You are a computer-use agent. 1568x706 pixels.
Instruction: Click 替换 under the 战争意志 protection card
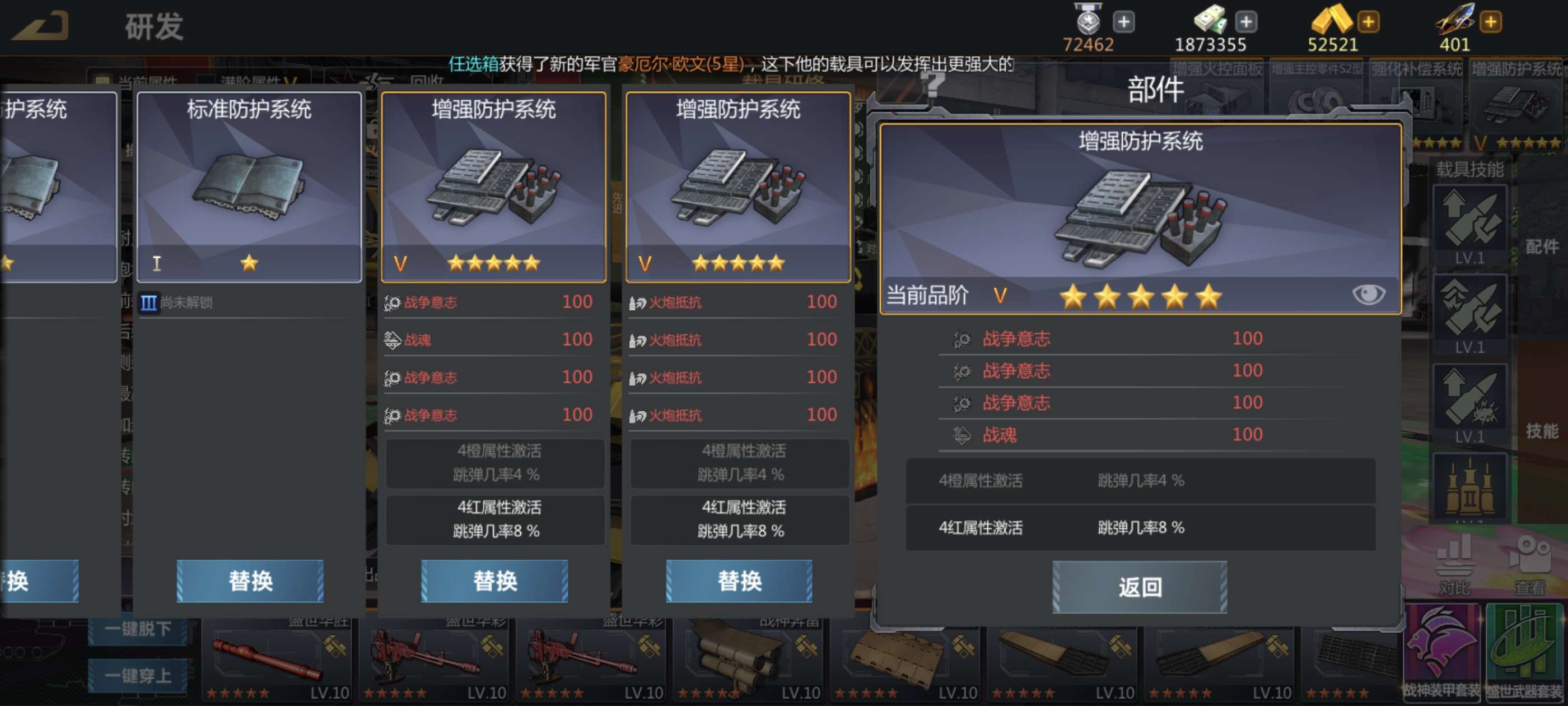pyautogui.click(x=495, y=580)
